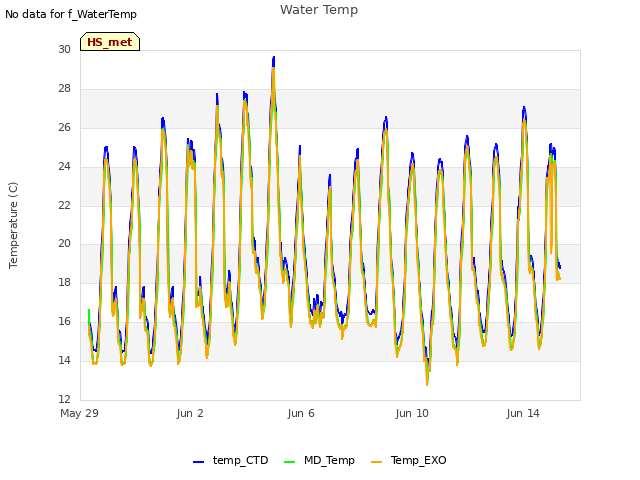
Task: Click the highest temperature peak near 30
Action: pyautogui.click(x=273, y=58)
